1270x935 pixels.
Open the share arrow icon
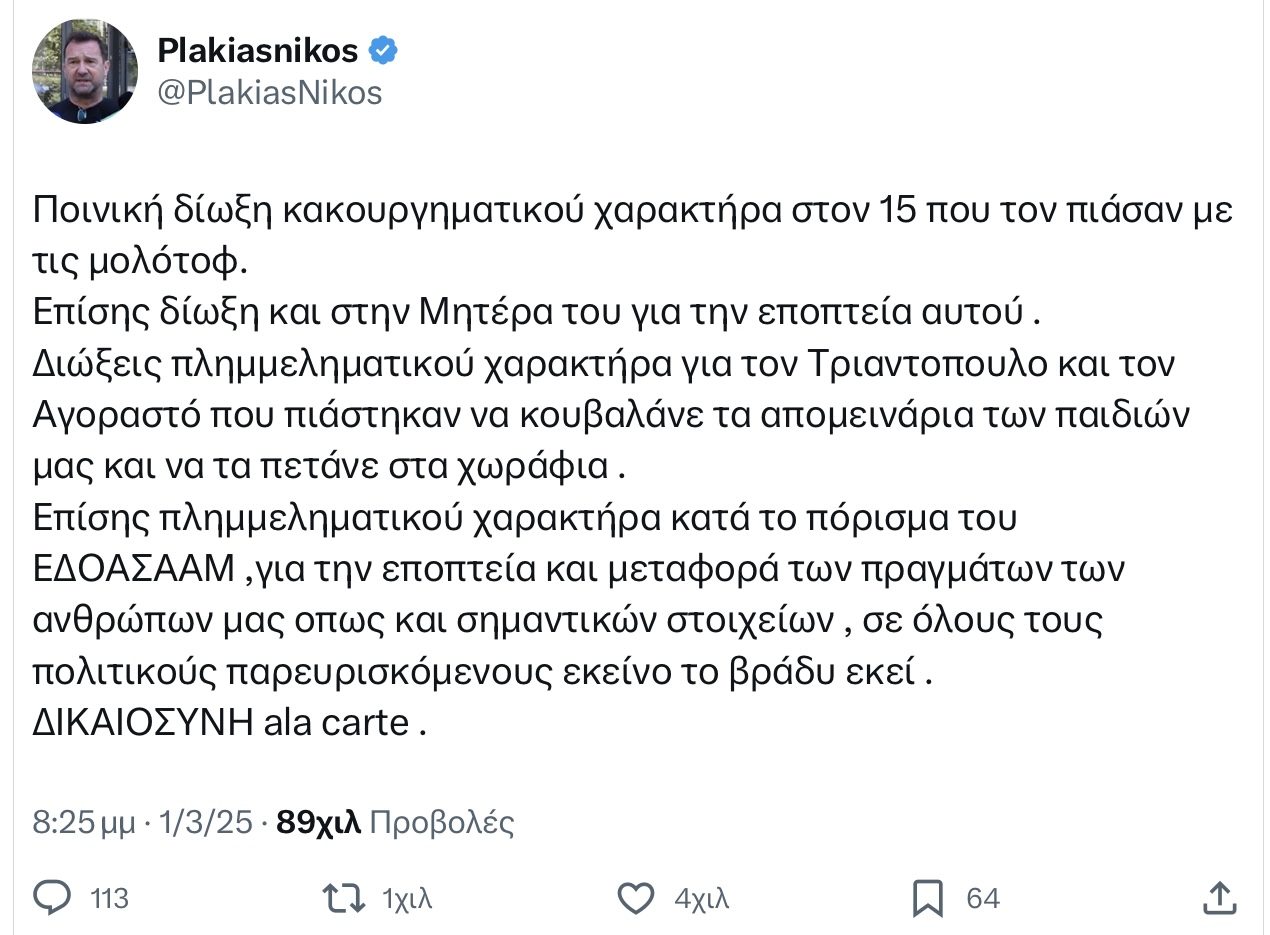click(1218, 898)
